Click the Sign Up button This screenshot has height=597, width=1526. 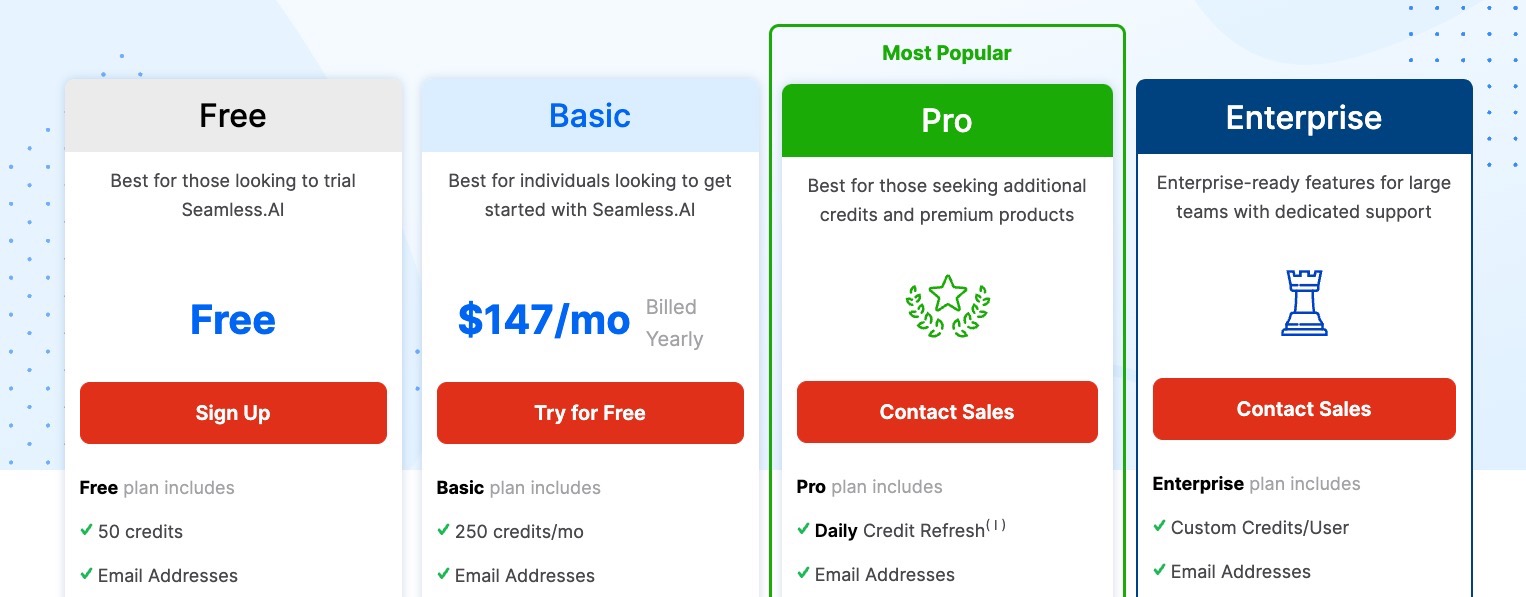[x=233, y=413]
